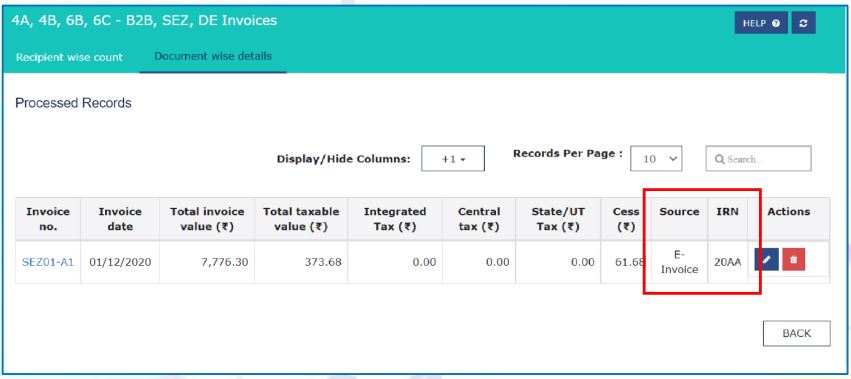The width and height of the screenshot is (851, 379).
Task: Click Total invoice value column header
Action: 207,219
